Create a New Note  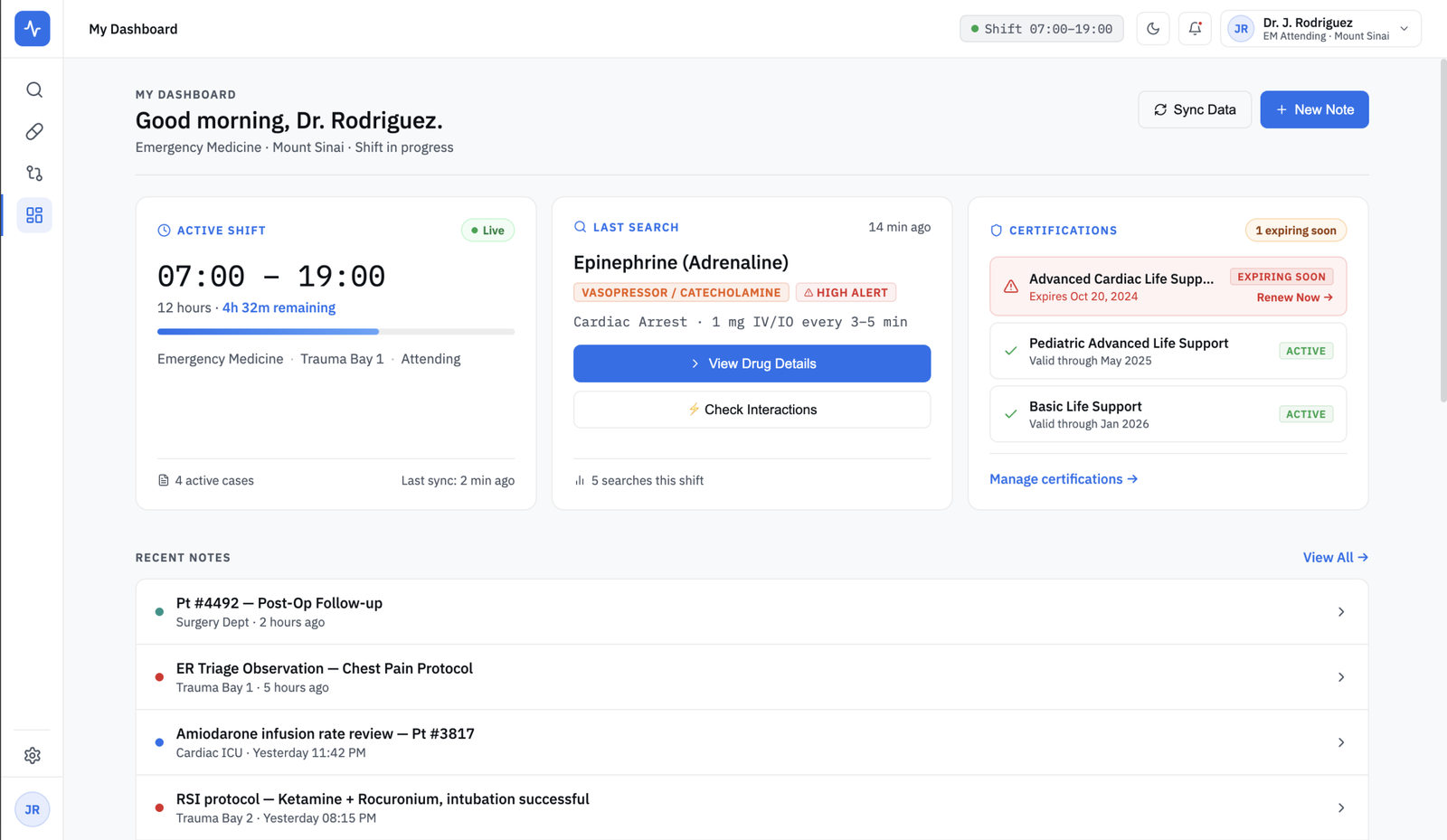tap(1314, 109)
